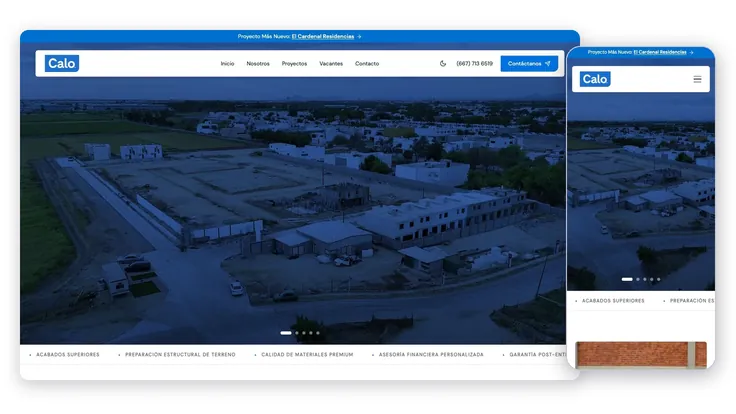Click 'CALIDAD DE MATERIALES PREMIUM' text

pyautogui.click(x=307, y=354)
